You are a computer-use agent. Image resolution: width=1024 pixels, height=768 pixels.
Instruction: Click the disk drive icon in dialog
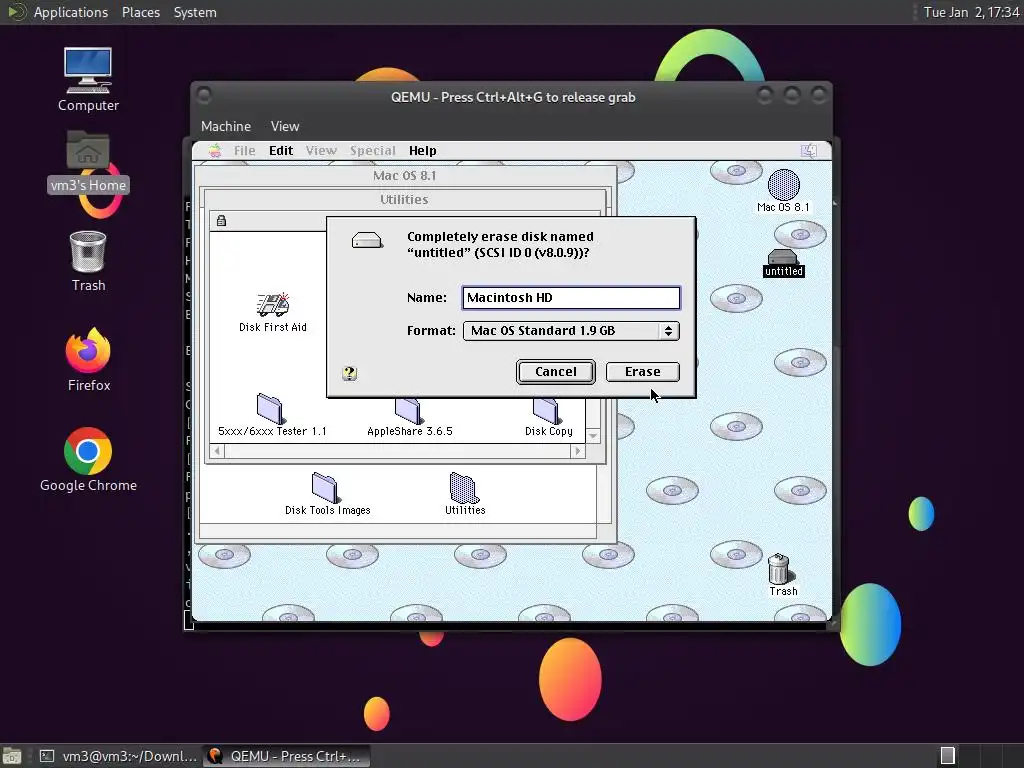click(x=367, y=240)
